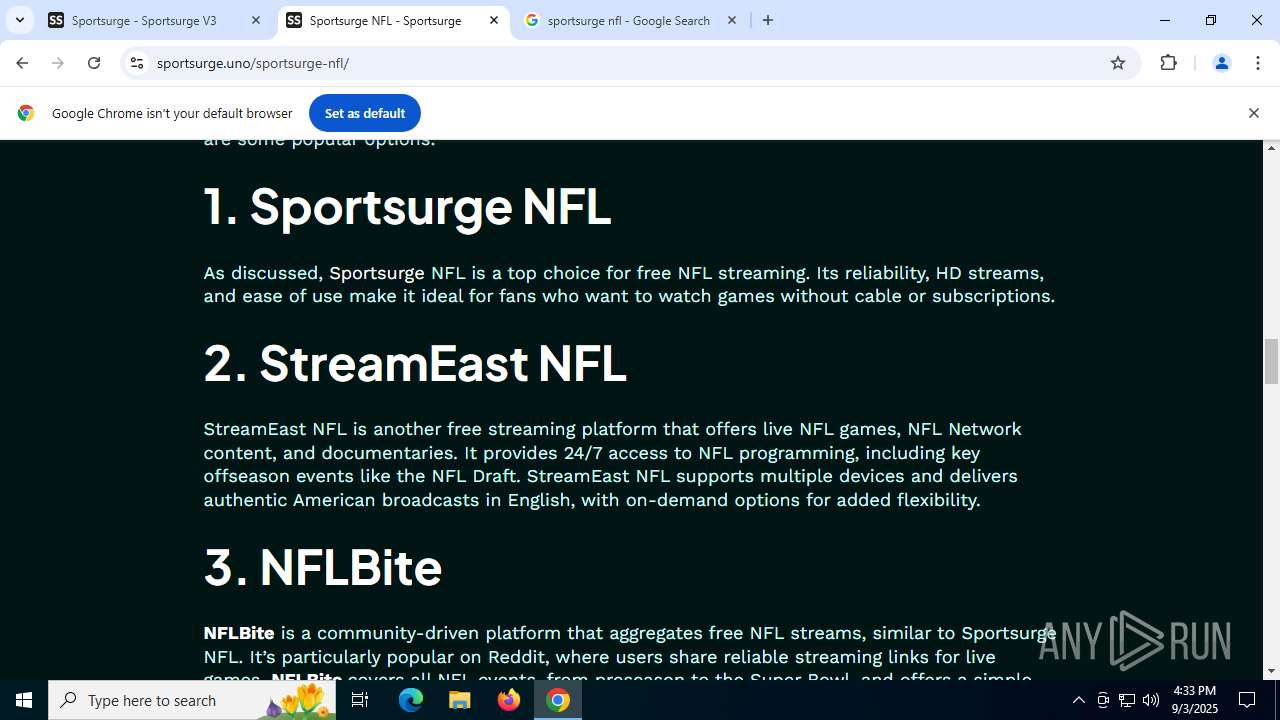Screen dimensions: 1280x720
Task: Bookmark this page with star icon
Action: coord(1118,63)
